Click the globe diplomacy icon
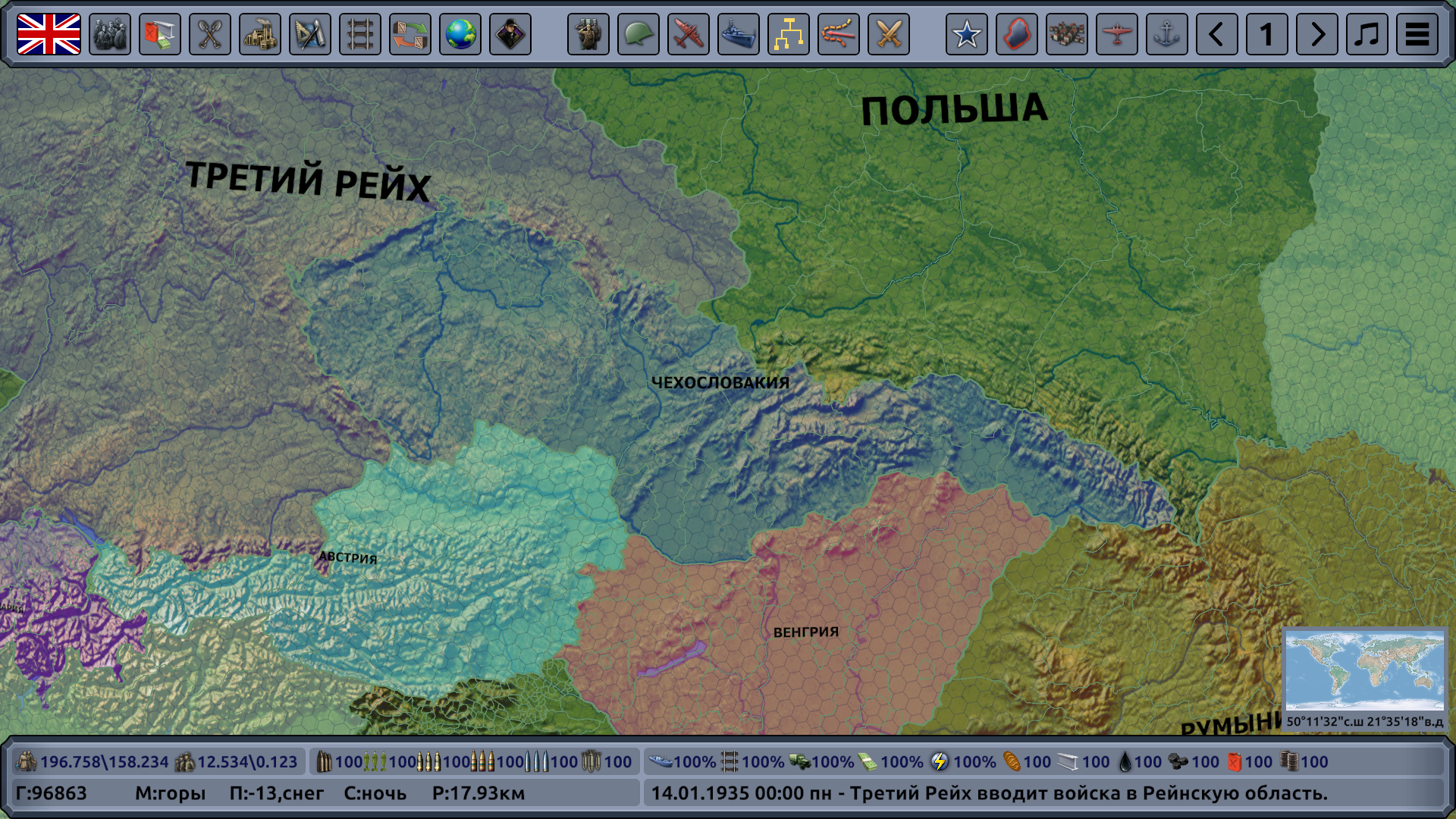Viewport: 1456px width, 819px height. pos(460,34)
